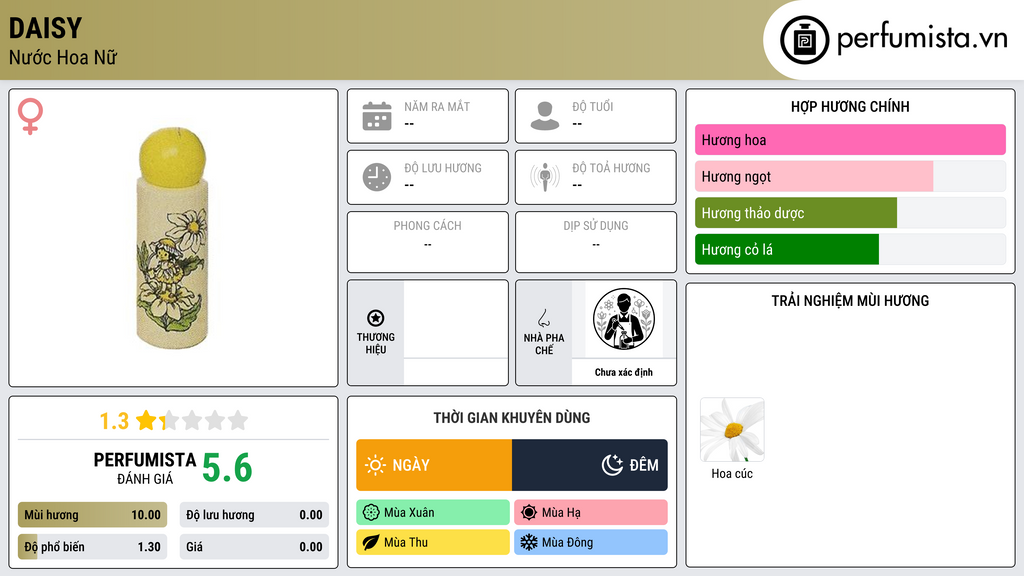Click the perfumer avatar illustration
The image size is (1024, 576).
click(624, 319)
